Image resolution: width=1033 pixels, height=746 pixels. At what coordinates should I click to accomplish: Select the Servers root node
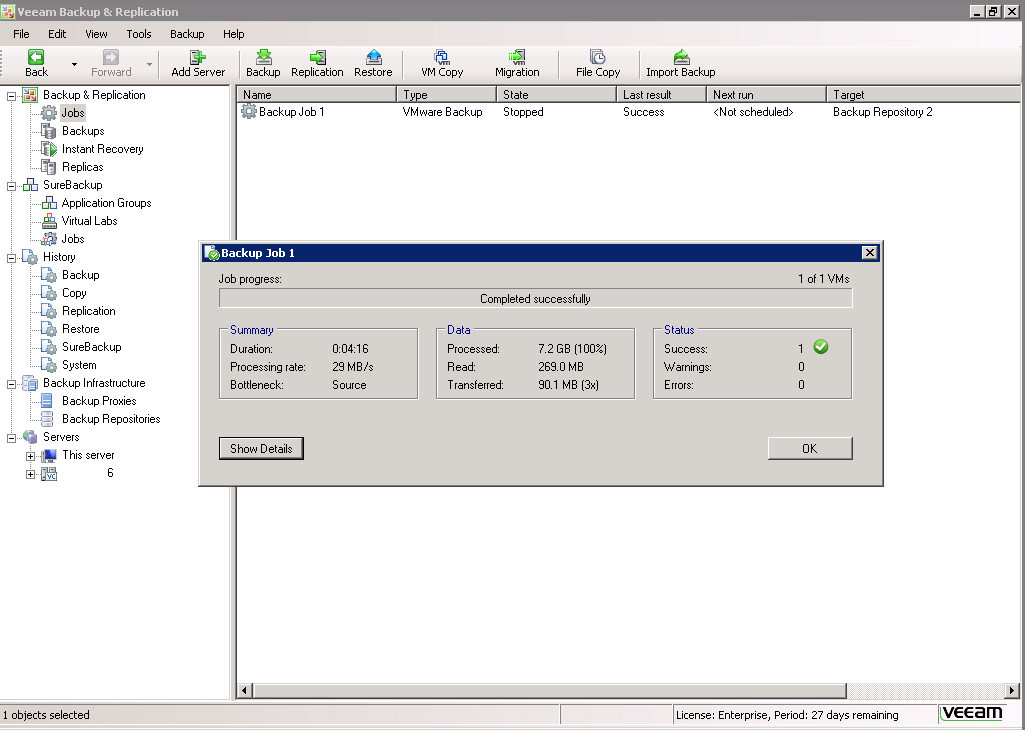[x=61, y=437]
